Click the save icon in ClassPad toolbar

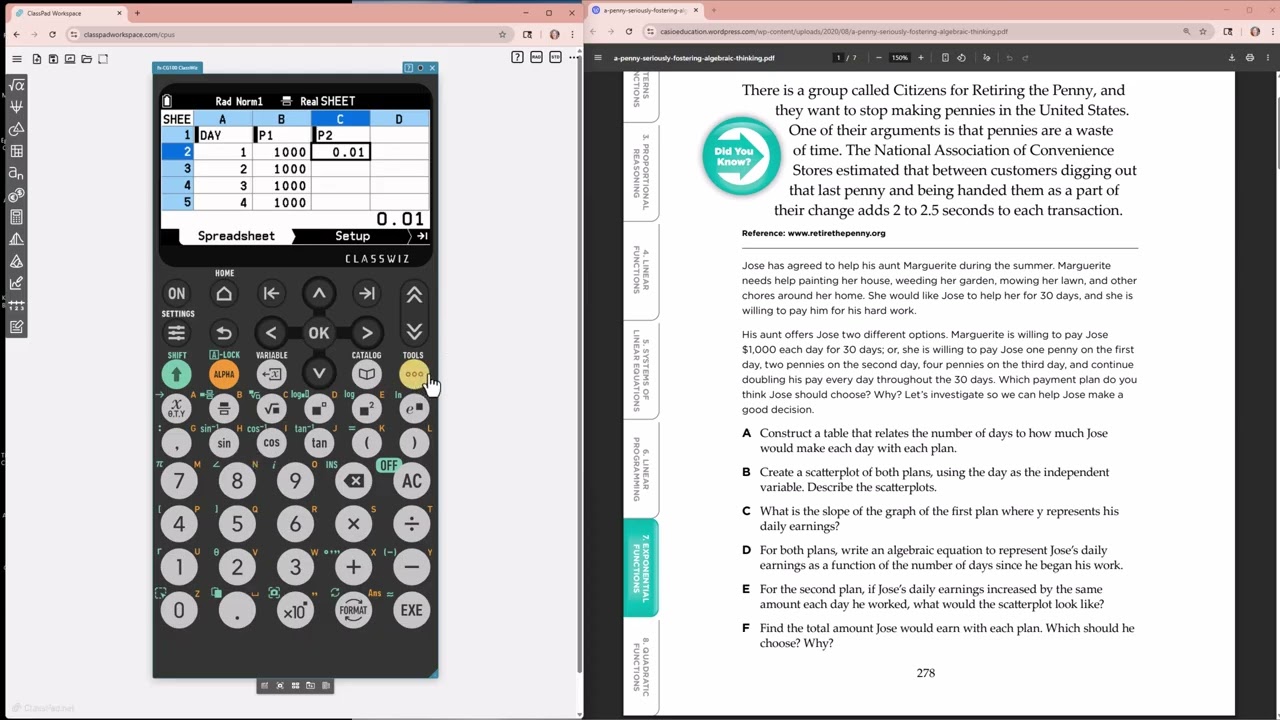pyautogui.click(x=53, y=59)
